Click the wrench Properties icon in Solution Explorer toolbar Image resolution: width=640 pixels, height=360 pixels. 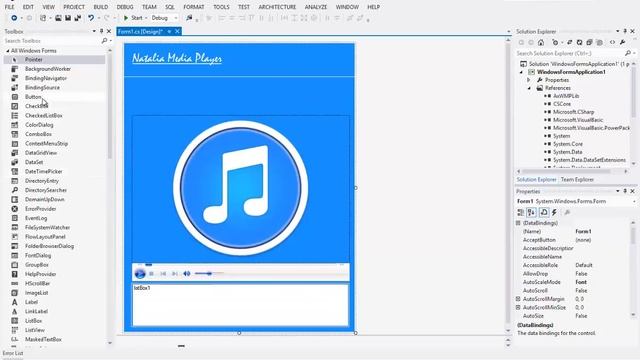tap(622, 42)
